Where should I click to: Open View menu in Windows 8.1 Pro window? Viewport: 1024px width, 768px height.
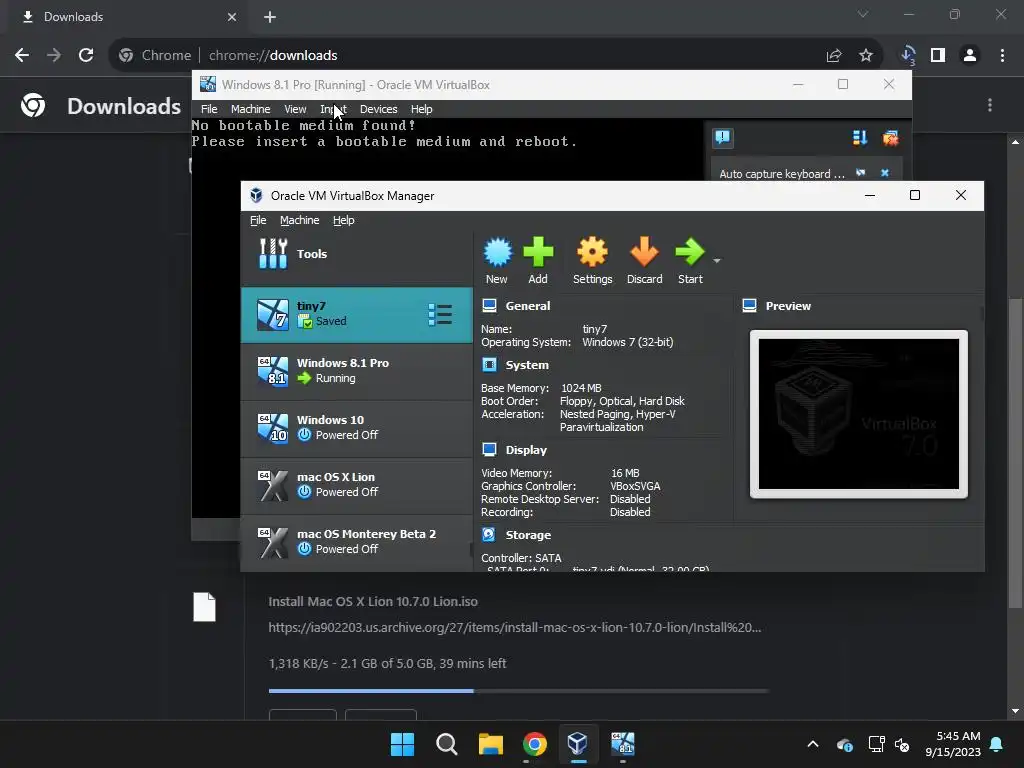pyautogui.click(x=295, y=109)
